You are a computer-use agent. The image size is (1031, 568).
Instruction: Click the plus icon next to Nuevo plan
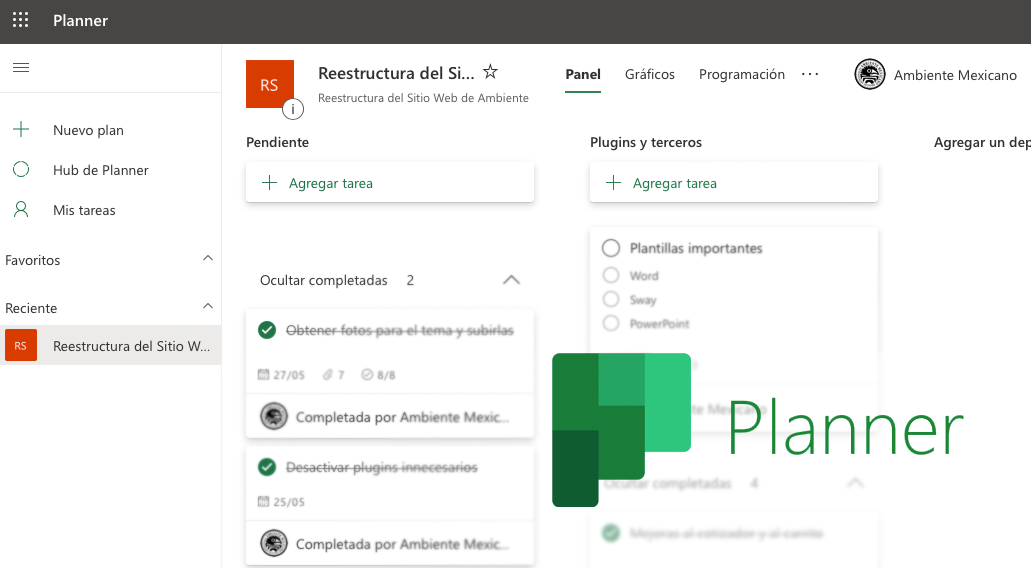click(21, 130)
